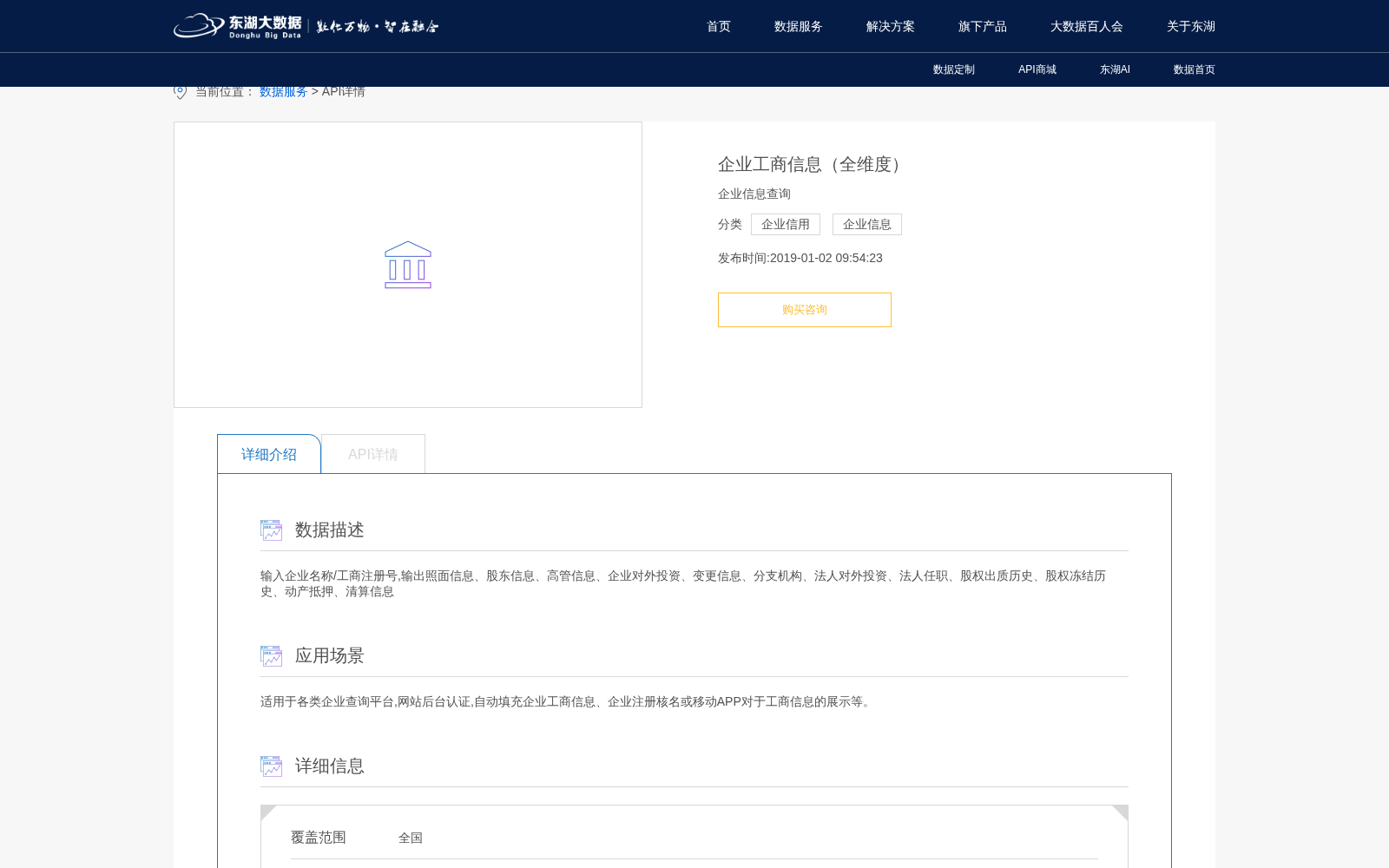Image resolution: width=1389 pixels, height=868 pixels.
Task: Click the paragraph starting with 适用于各类企业查询平台
Action: 568,701
